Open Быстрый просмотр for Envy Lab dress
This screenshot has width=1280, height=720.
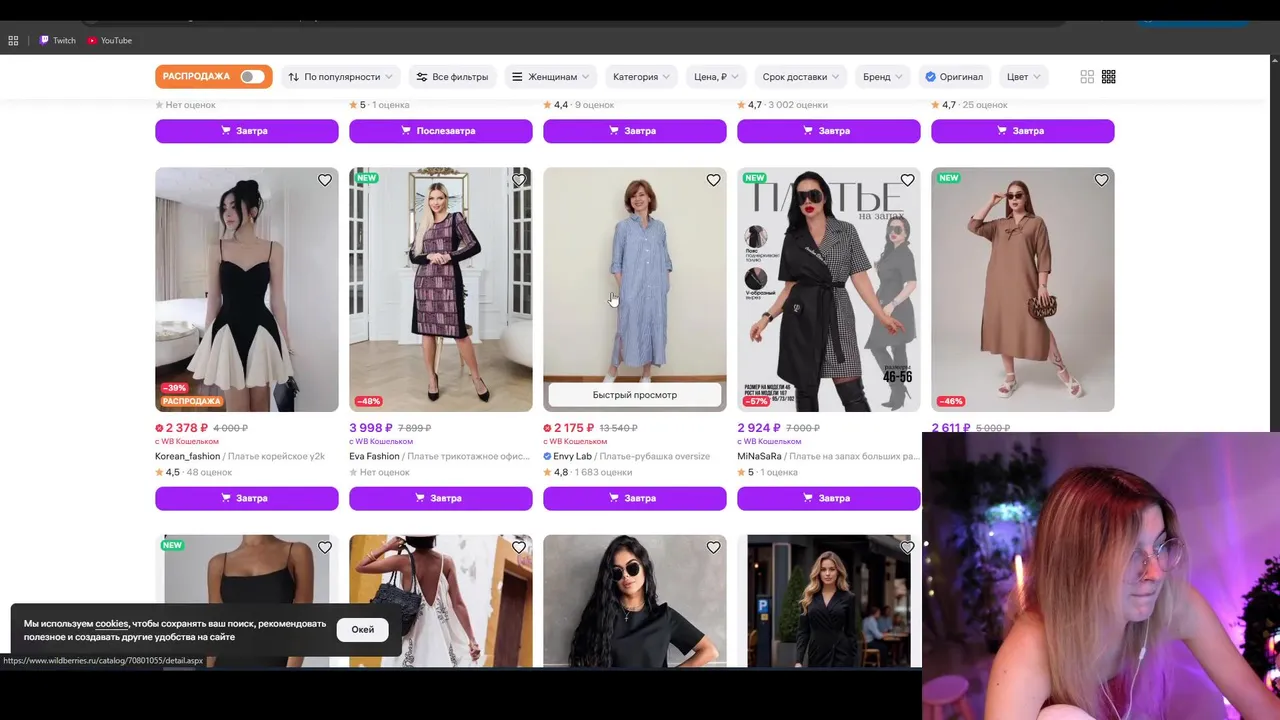635,395
